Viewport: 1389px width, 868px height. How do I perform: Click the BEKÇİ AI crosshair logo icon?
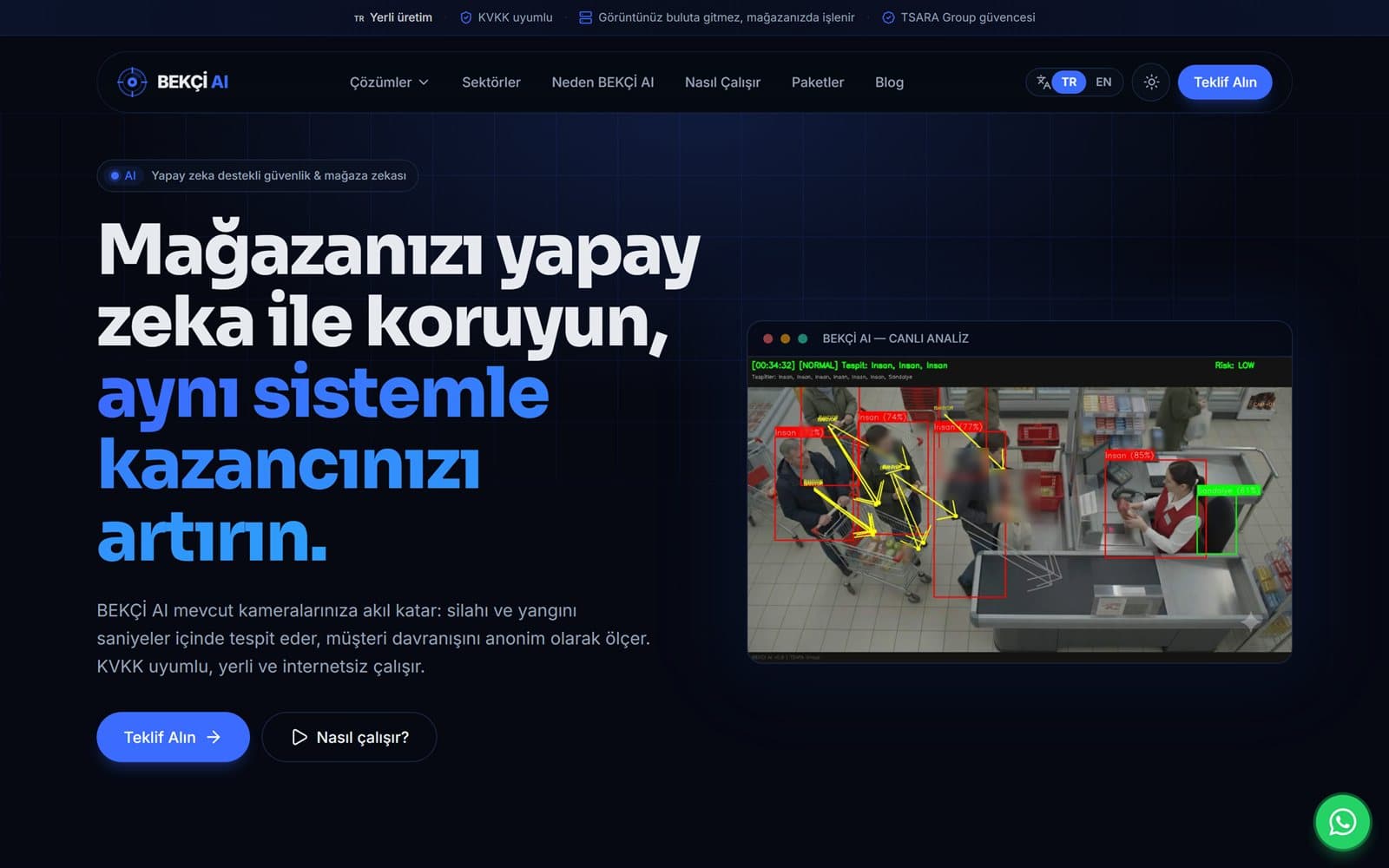pos(132,82)
